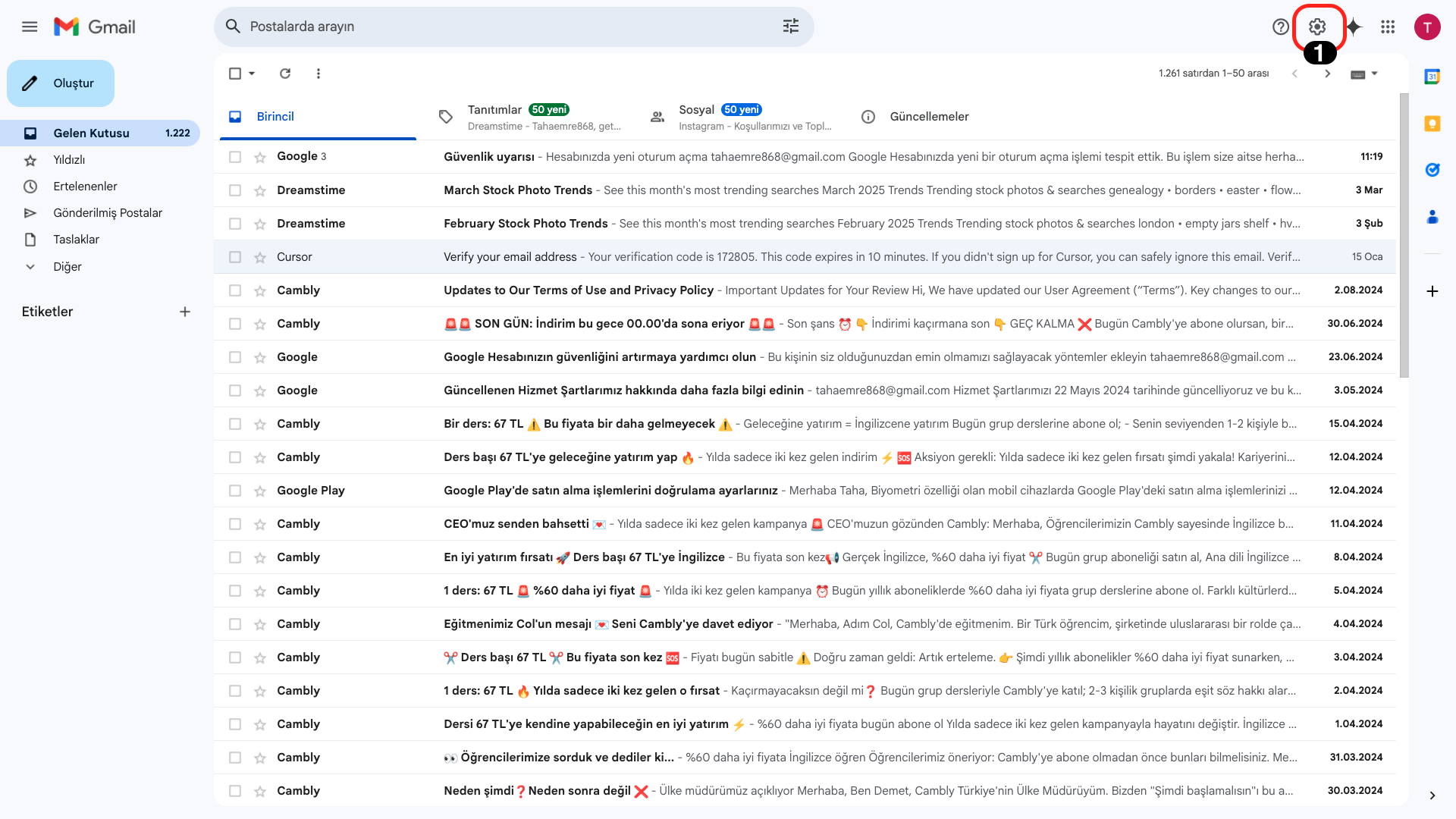
Task: Open the main menu hamburger icon
Action: pos(30,27)
